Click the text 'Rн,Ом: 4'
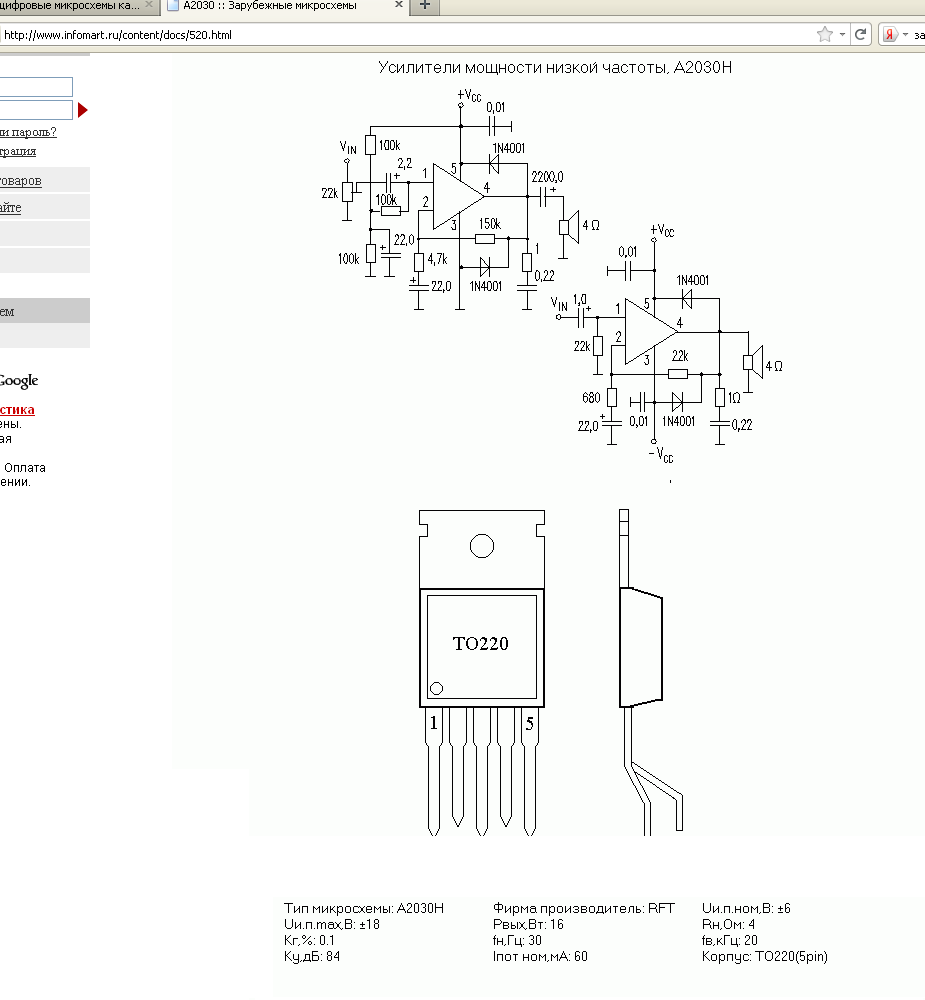The width and height of the screenshot is (925, 1000). (729, 924)
